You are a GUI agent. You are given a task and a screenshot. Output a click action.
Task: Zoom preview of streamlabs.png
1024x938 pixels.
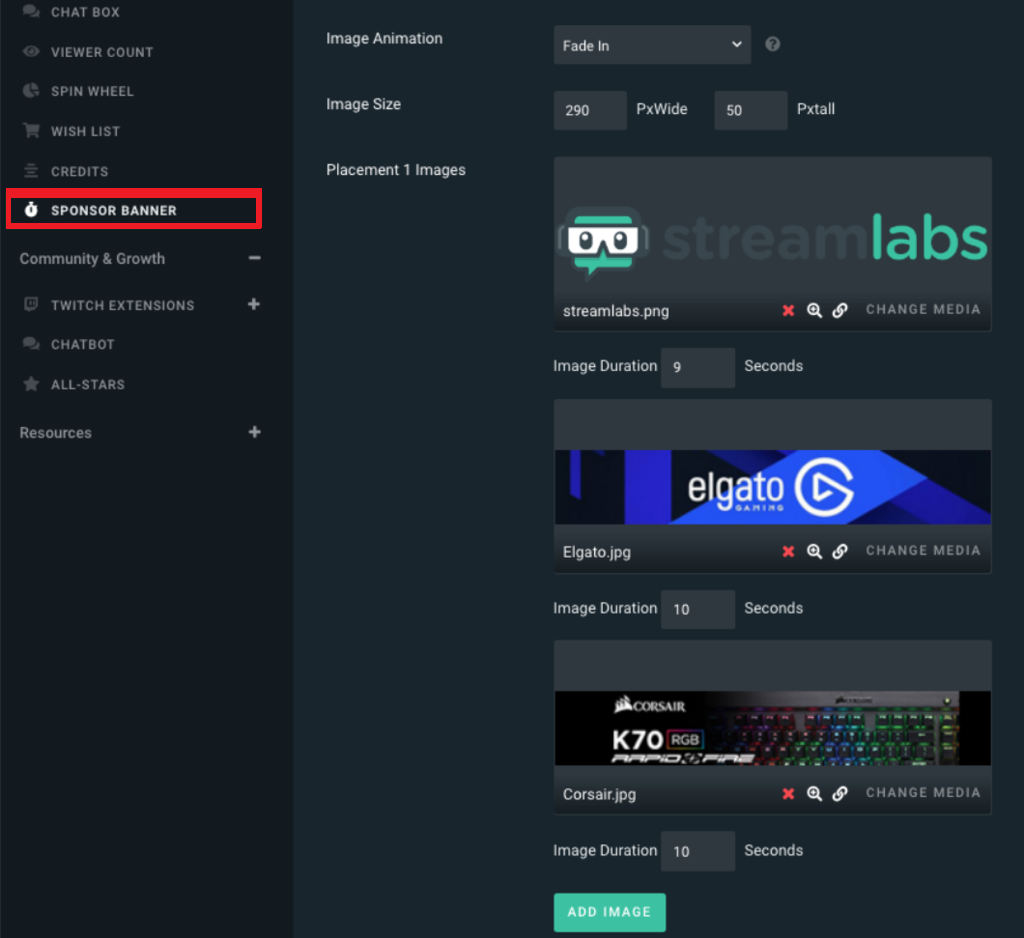pos(814,310)
